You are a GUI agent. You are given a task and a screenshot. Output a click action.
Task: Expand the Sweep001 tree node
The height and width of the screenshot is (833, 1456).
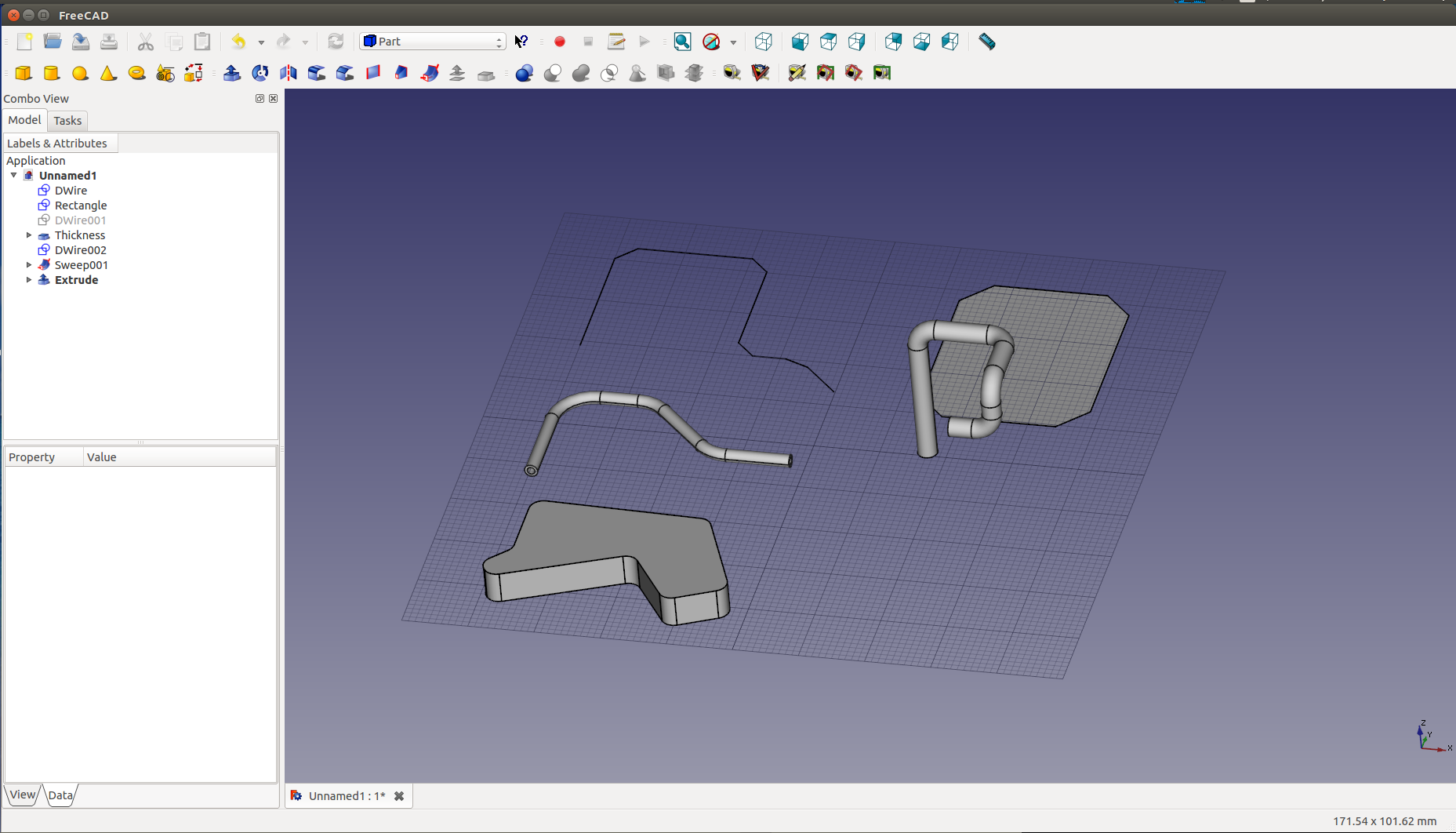[29, 265]
